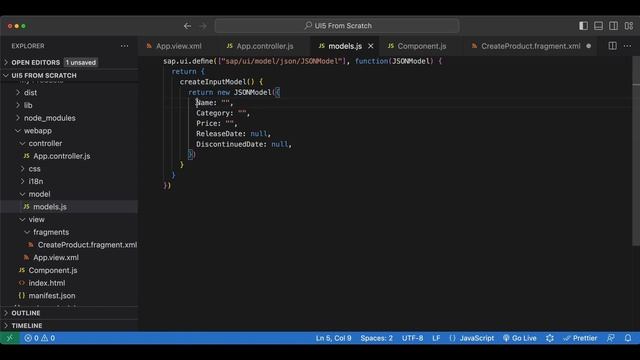
Task: Click the Category property in code
Action: pos(212,113)
